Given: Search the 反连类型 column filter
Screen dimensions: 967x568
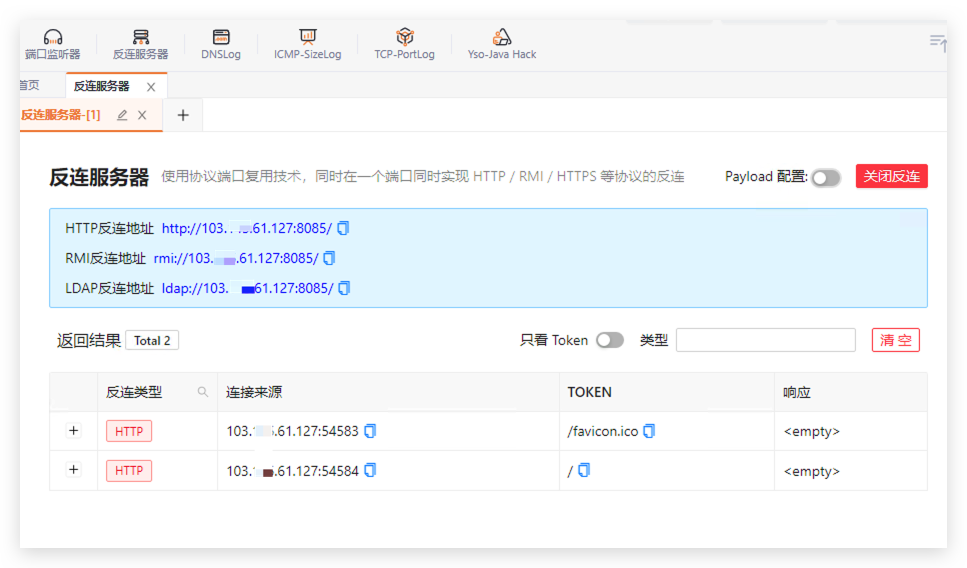Looking at the screenshot, I should coord(203,393).
